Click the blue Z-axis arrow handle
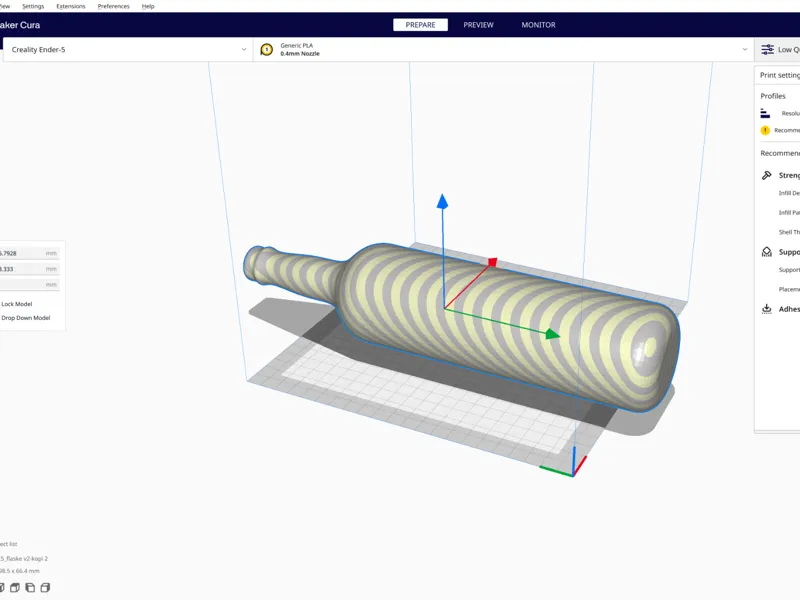This screenshot has width=800, height=600. click(x=442, y=202)
